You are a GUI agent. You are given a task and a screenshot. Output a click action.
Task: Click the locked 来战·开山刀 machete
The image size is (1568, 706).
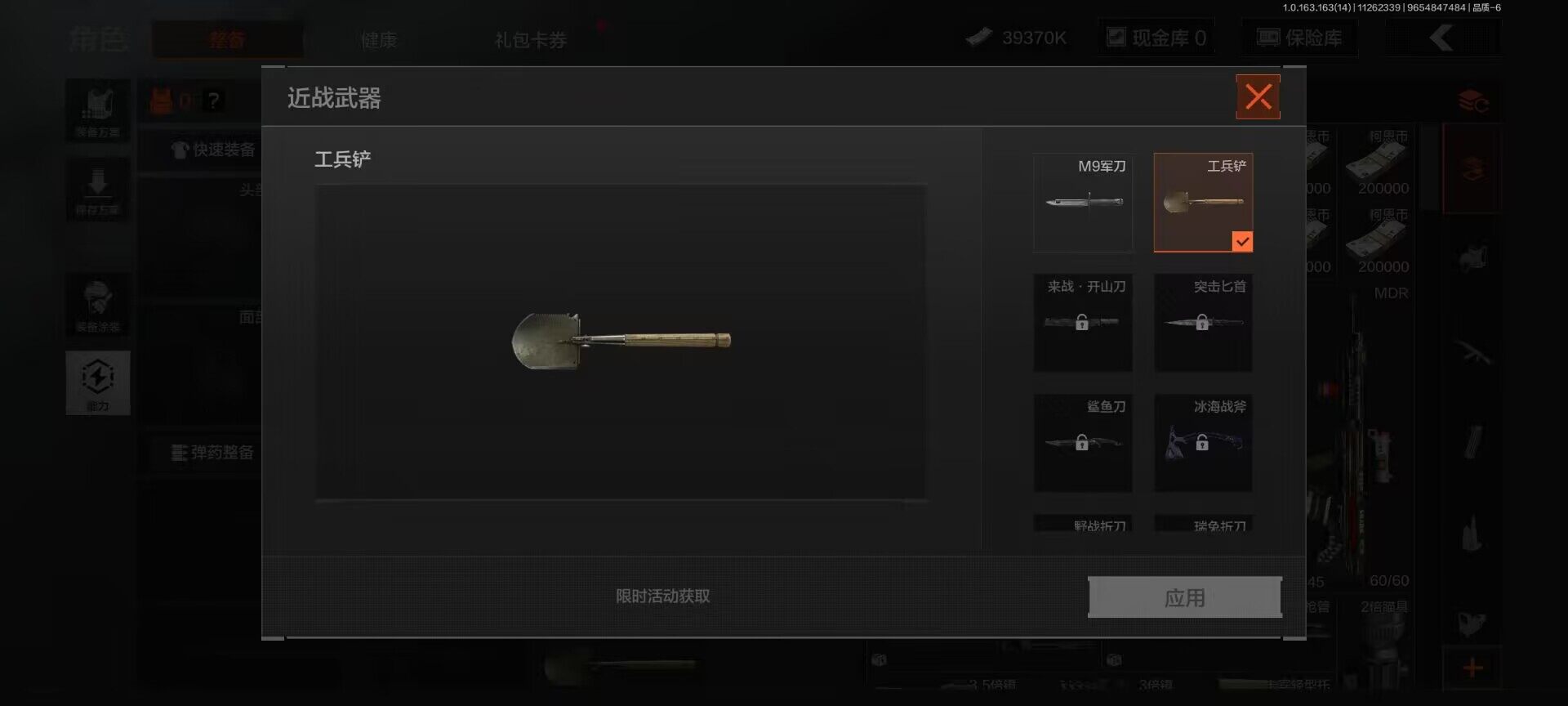1083,323
